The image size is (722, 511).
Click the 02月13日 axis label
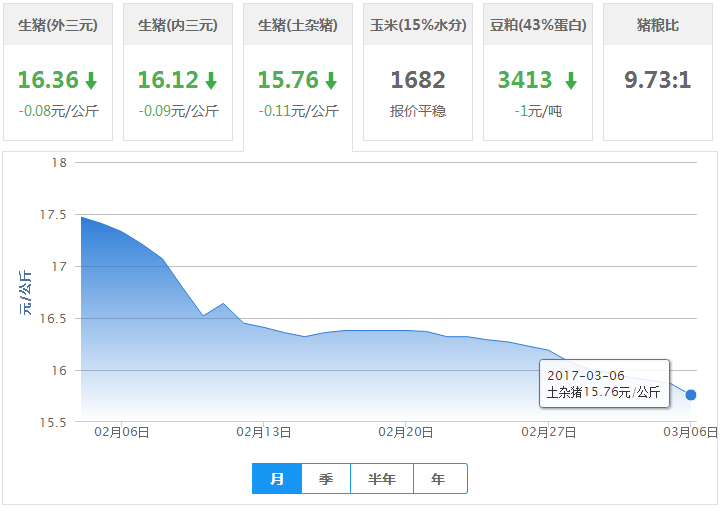(x=264, y=433)
